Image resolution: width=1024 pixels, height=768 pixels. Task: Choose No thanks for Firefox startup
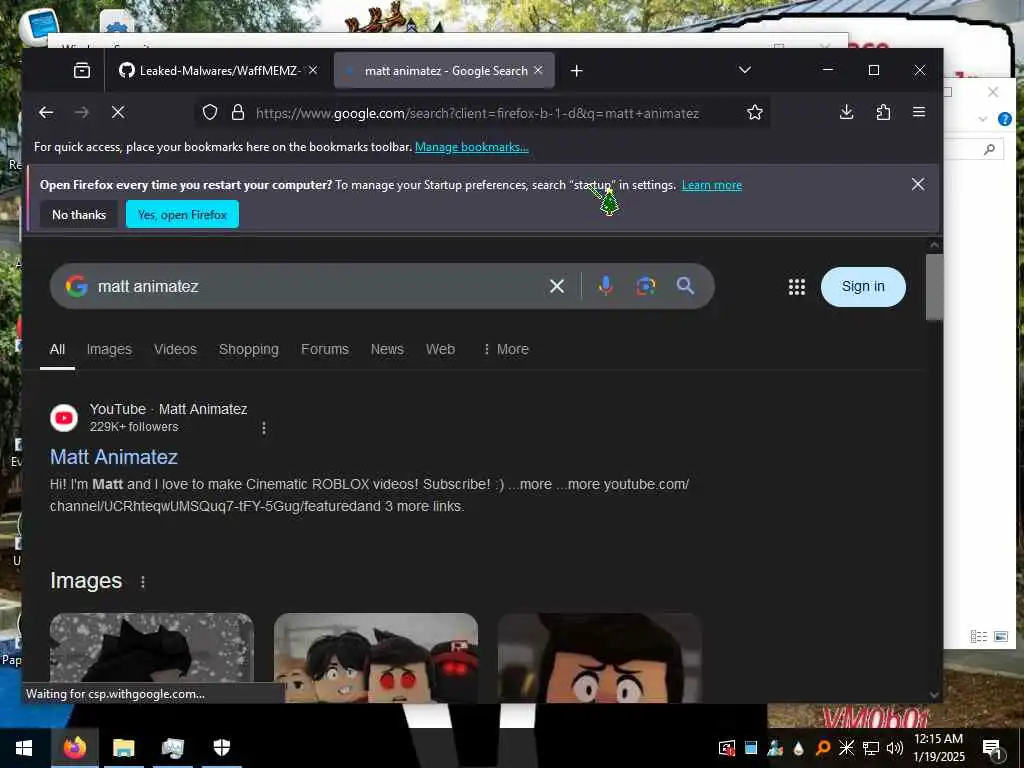click(x=79, y=215)
